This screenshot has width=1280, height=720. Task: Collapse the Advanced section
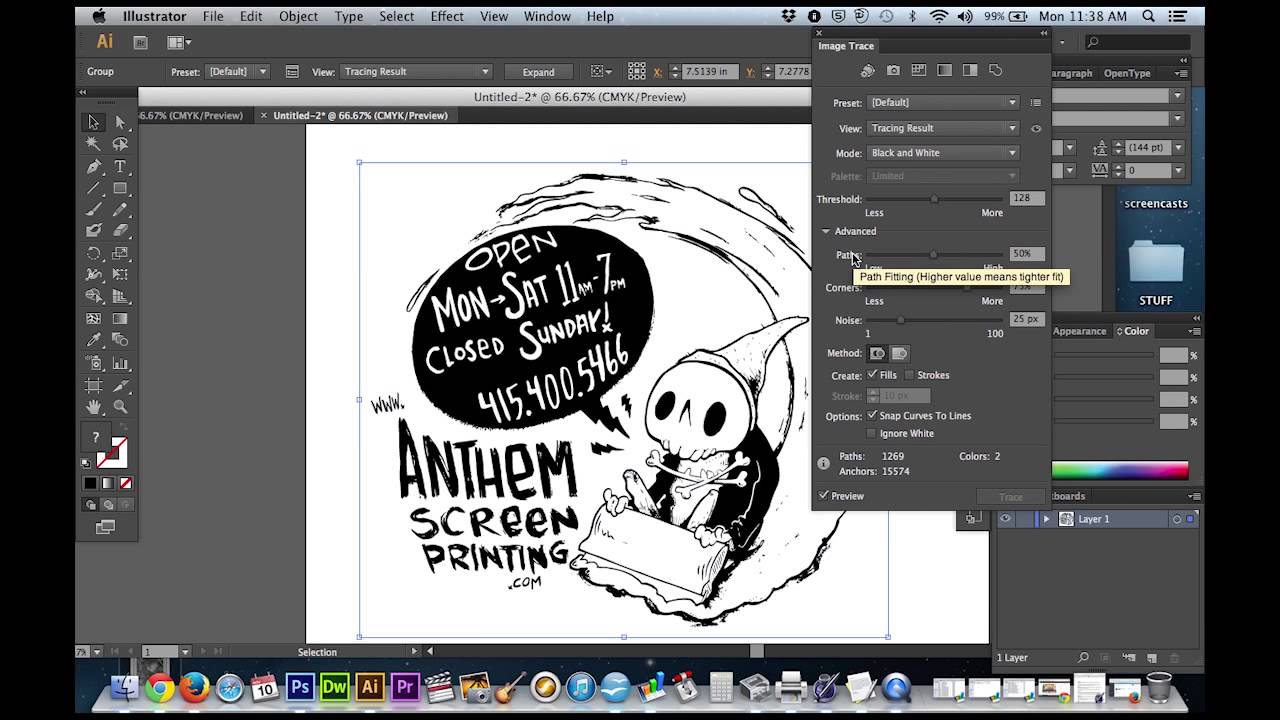pyautogui.click(x=825, y=231)
